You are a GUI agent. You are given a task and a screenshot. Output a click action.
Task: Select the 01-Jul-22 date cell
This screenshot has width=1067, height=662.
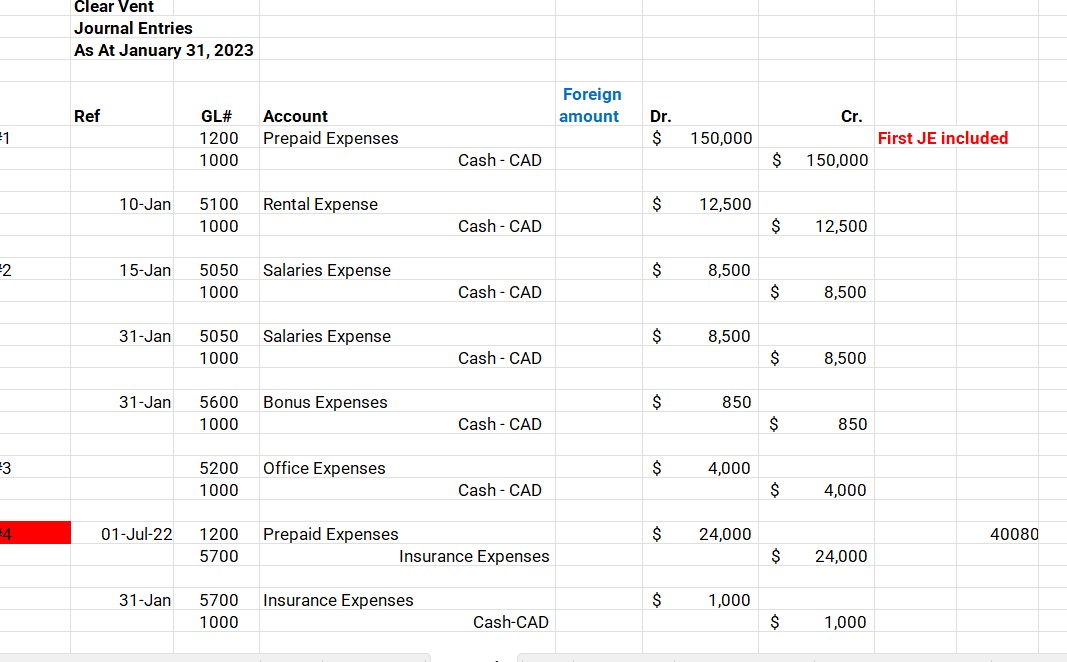(x=122, y=534)
